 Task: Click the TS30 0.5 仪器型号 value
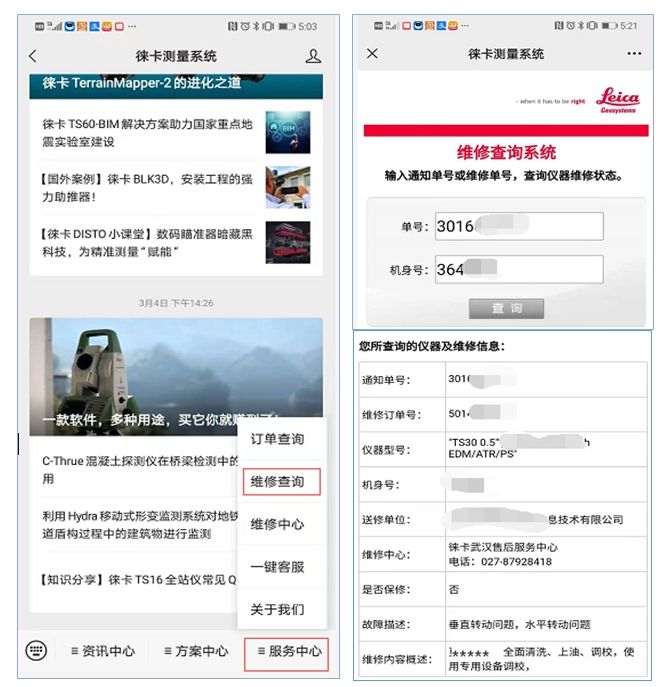[519, 448]
